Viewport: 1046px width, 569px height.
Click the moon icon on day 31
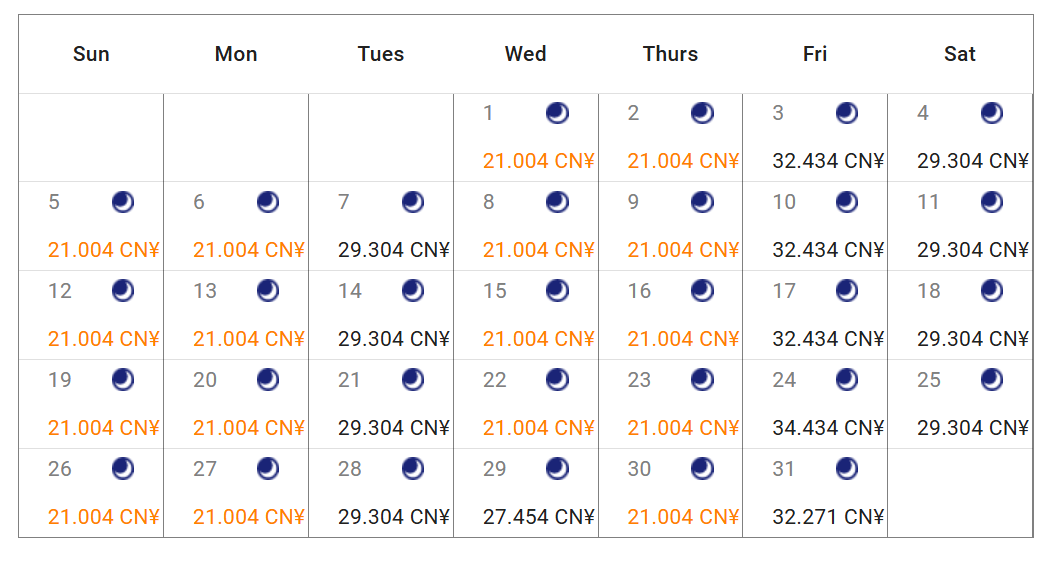pyautogui.click(x=847, y=468)
